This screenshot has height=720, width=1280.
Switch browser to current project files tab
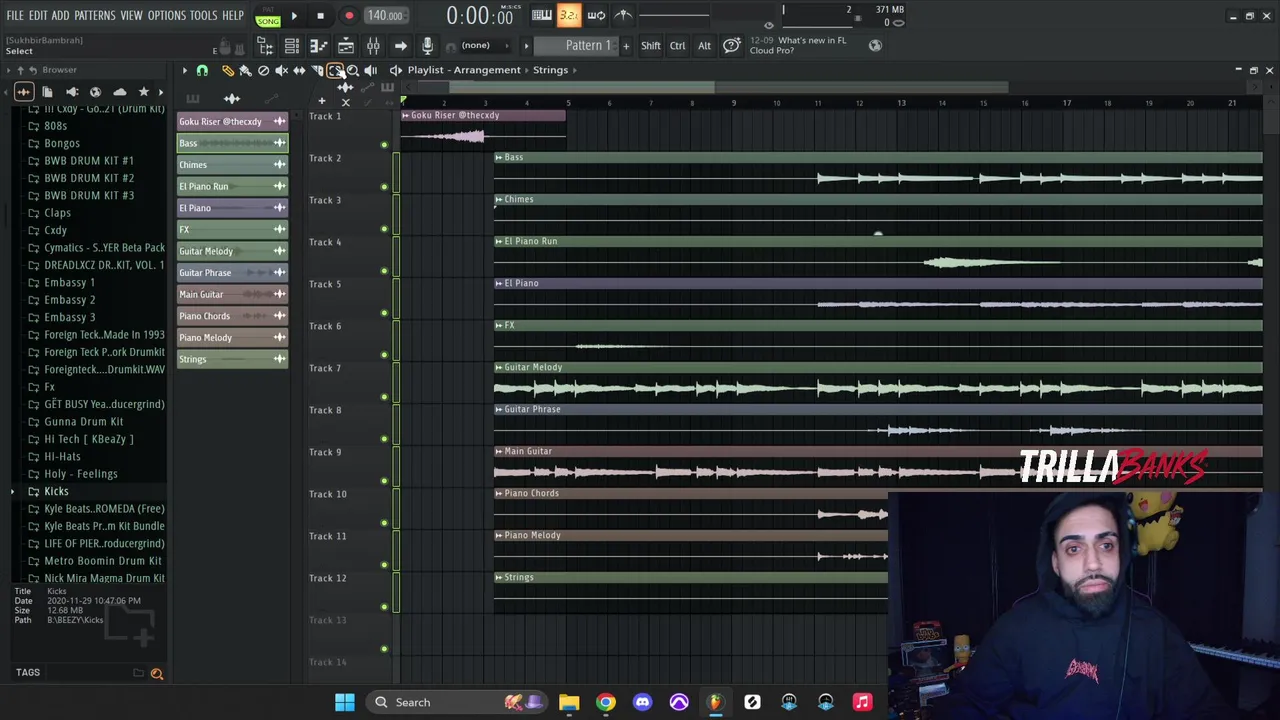(47, 92)
